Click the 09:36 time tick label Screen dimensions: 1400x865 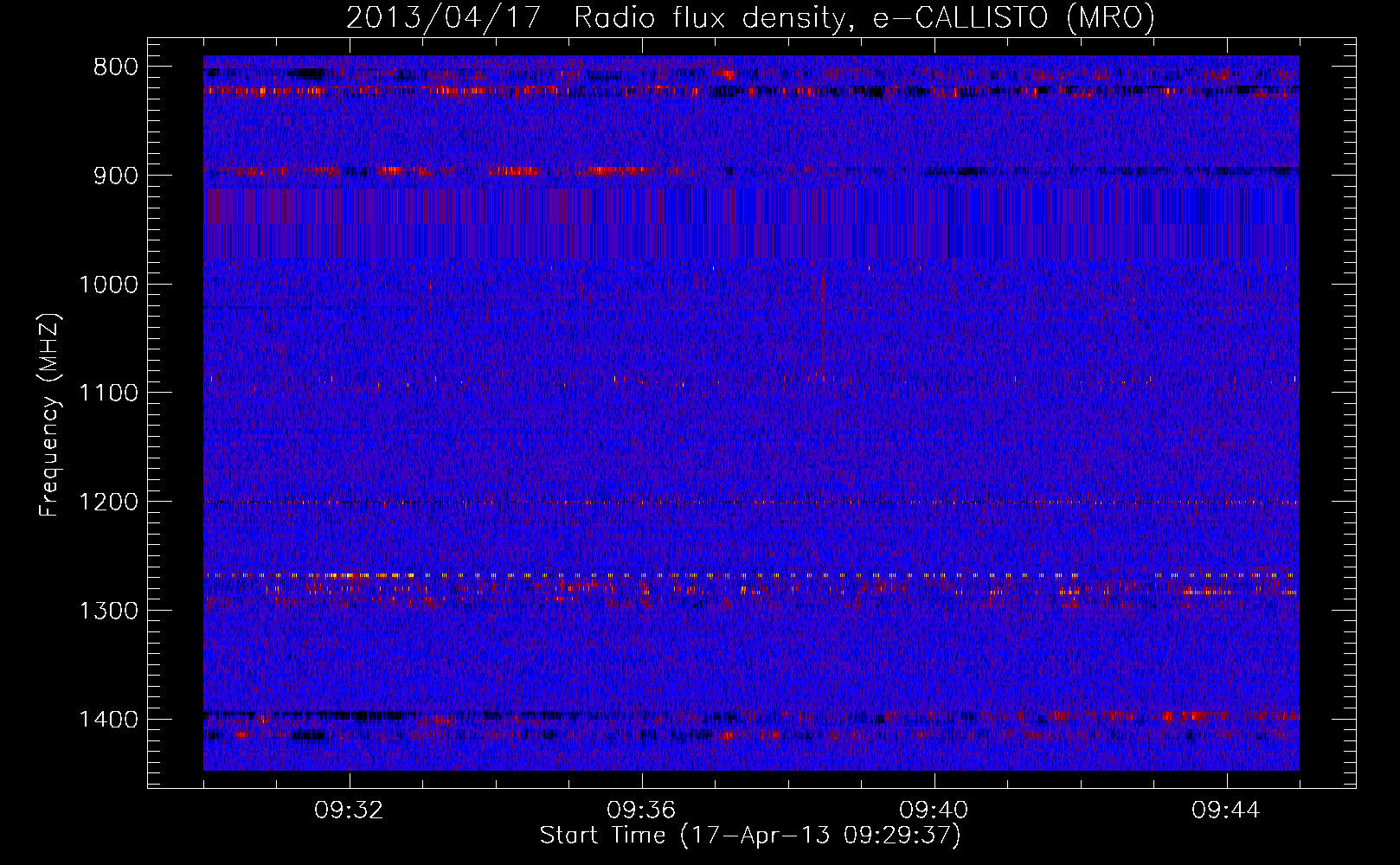[641, 811]
